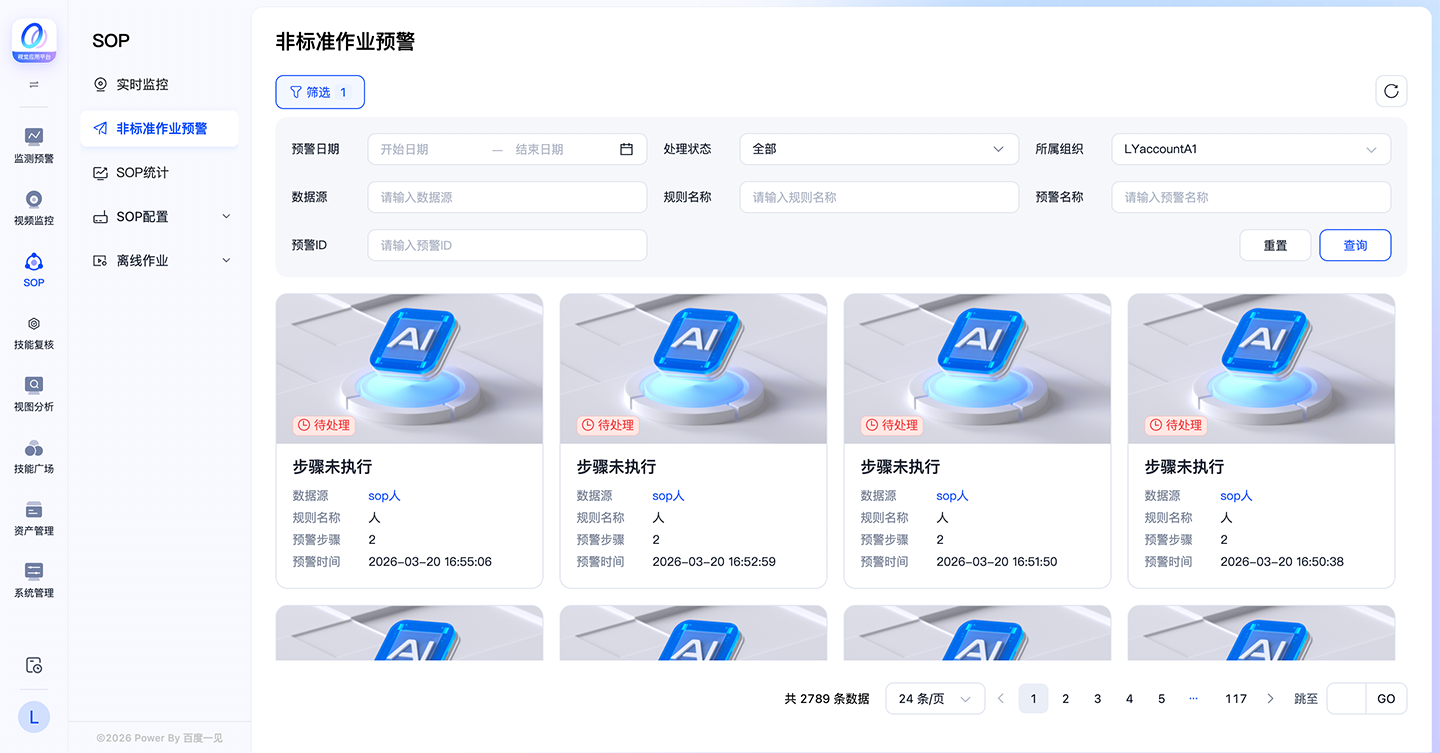
Task: Click the 重置 reset button
Action: point(1275,245)
